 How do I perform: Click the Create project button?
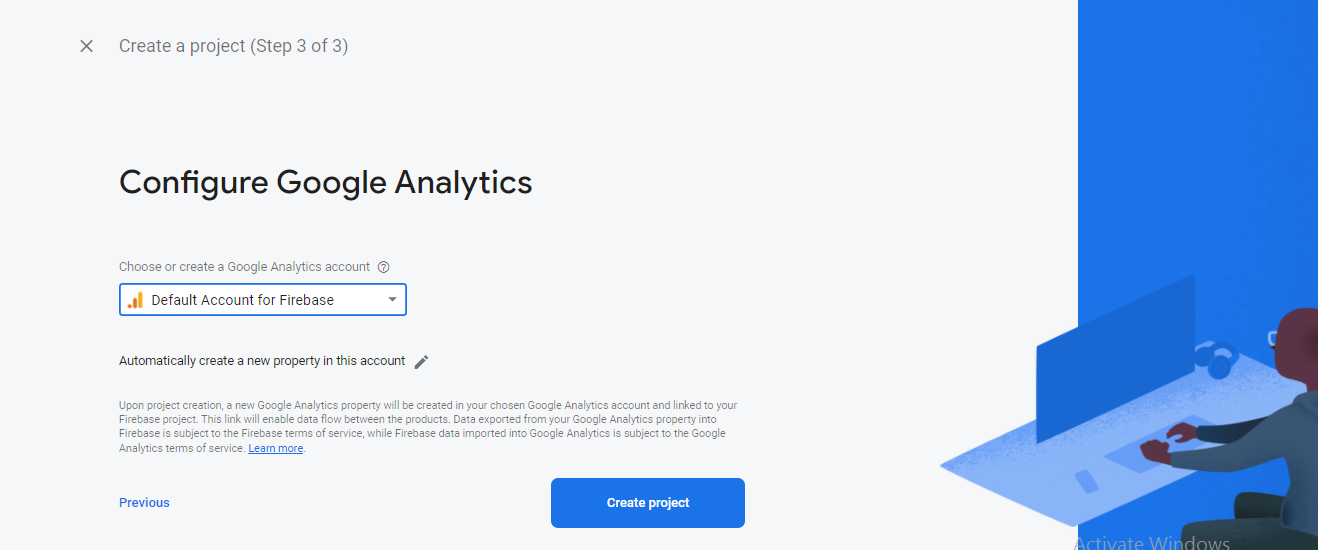[648, 503]
